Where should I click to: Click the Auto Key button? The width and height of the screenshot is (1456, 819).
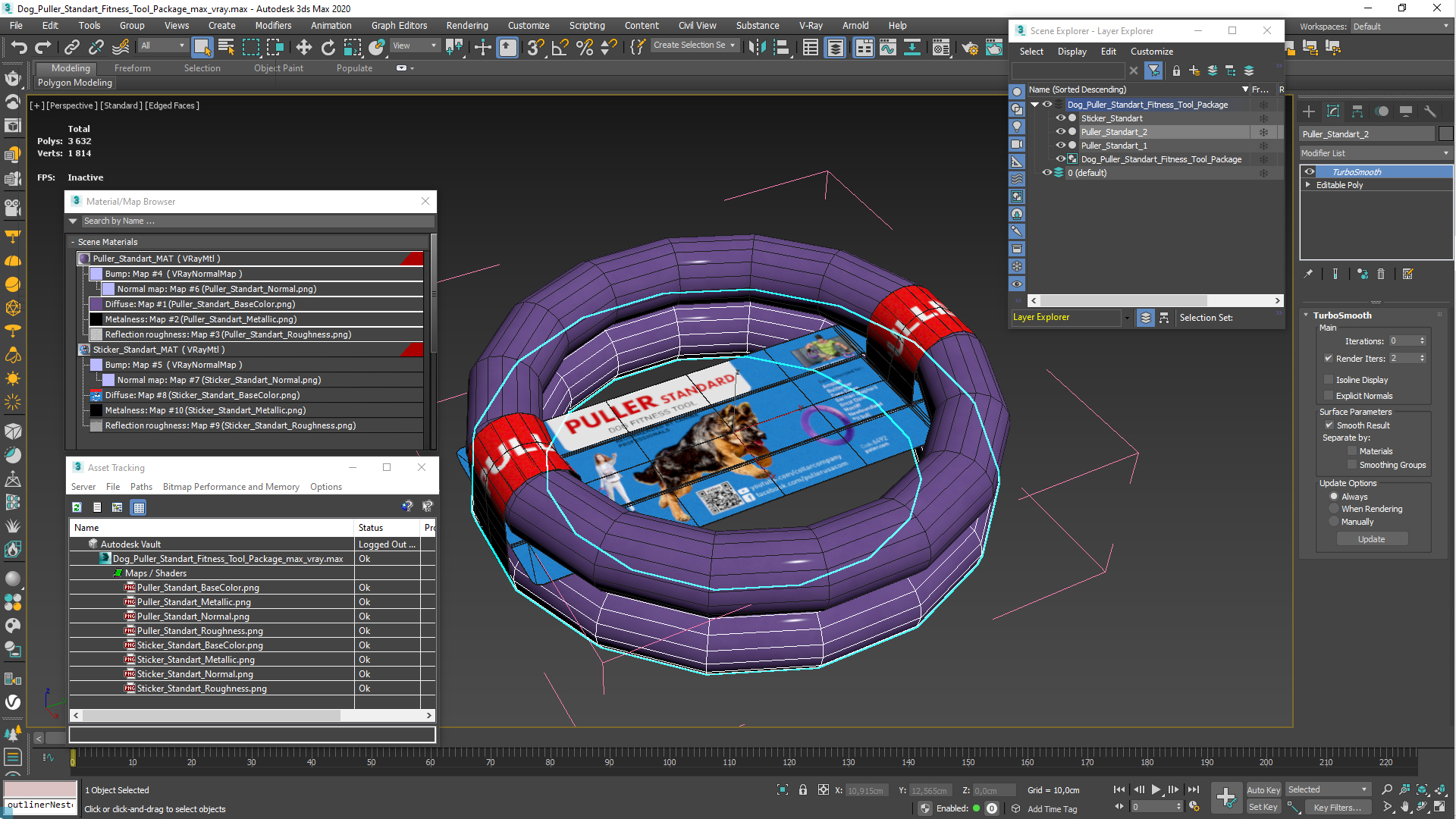click(1263, 790)
